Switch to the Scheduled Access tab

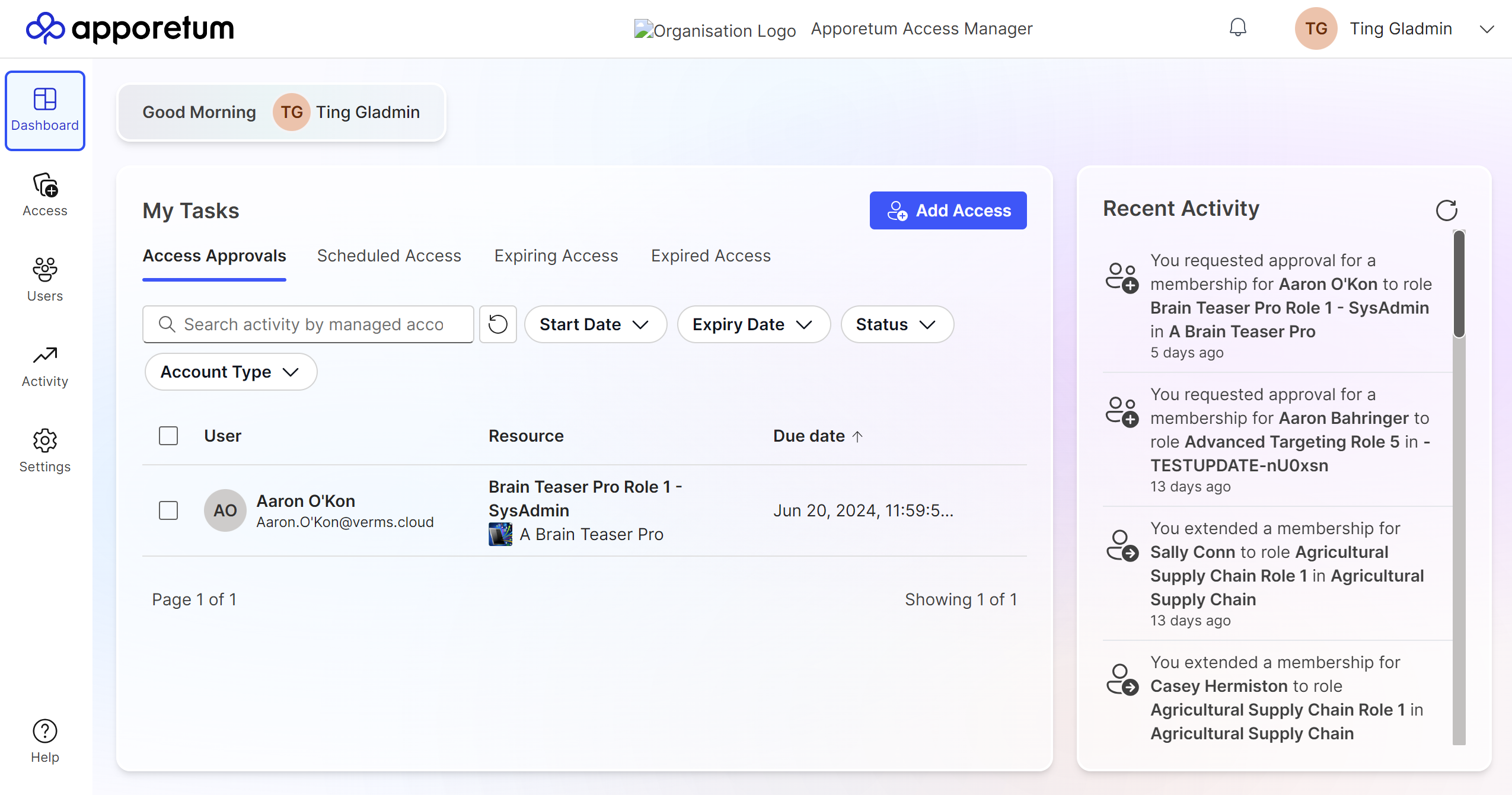pos(388,256)
